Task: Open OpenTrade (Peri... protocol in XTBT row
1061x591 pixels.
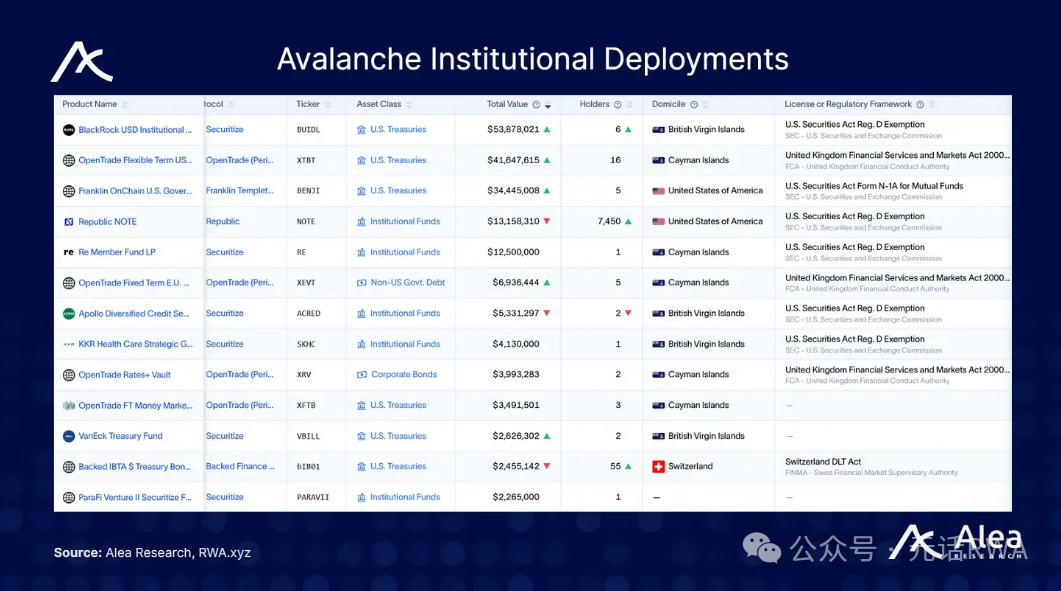Action: 240,160
